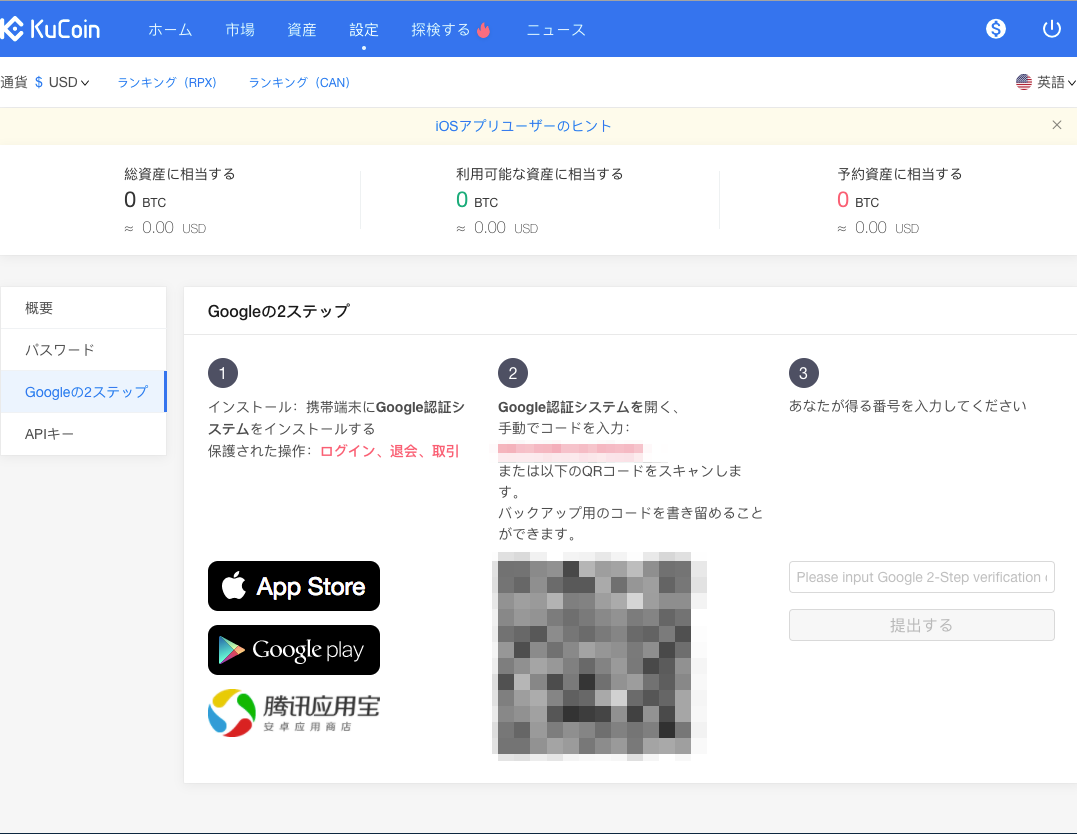Open the Google play download badge

click(x=294, y=650)
